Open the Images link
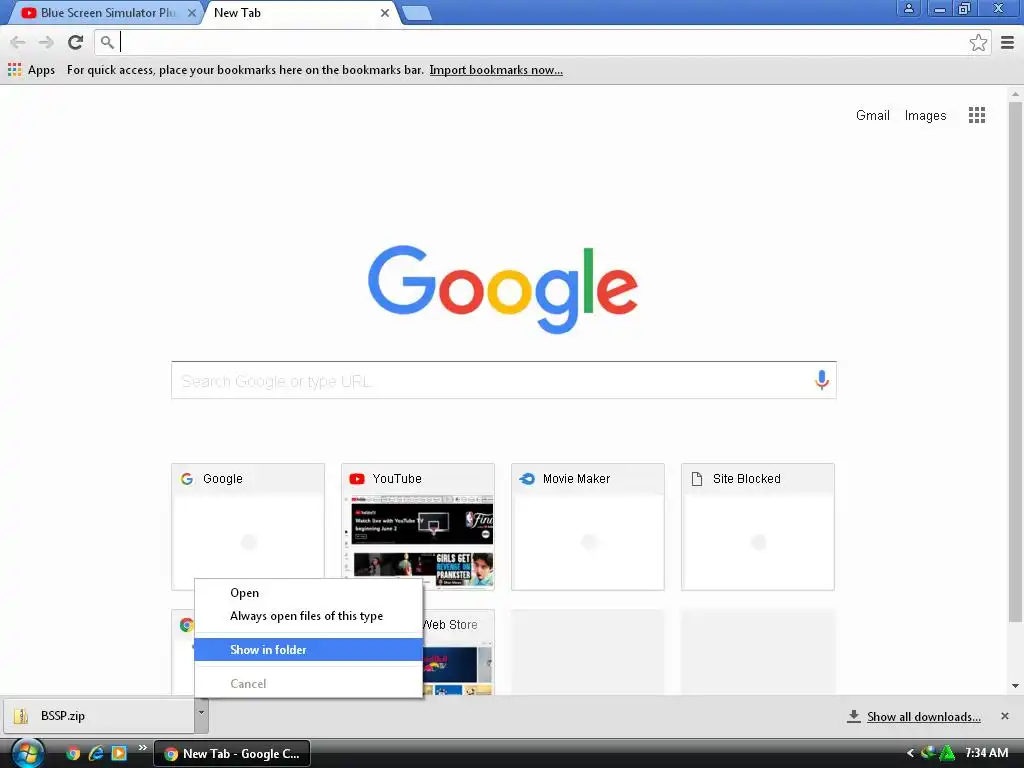The image size is (1024, 768). [x=925, y=116]
